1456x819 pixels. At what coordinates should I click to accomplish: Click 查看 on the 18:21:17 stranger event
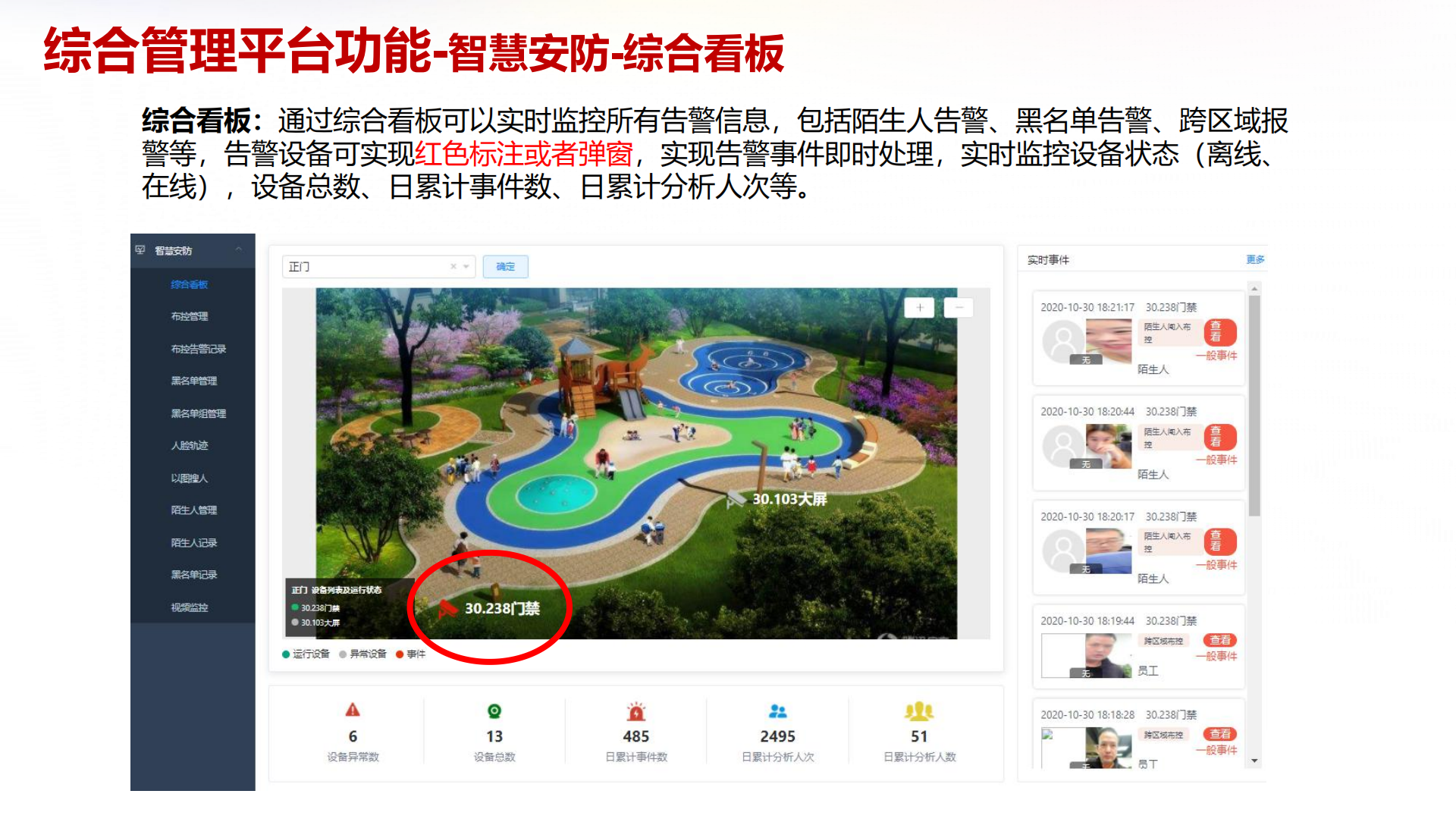point(1220,332)
